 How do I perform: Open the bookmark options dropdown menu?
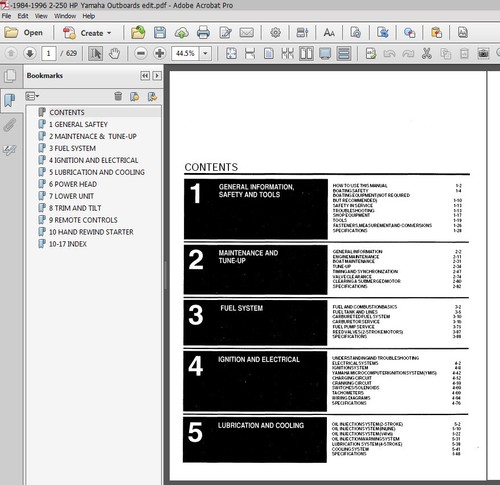click(x=32, y=96)
